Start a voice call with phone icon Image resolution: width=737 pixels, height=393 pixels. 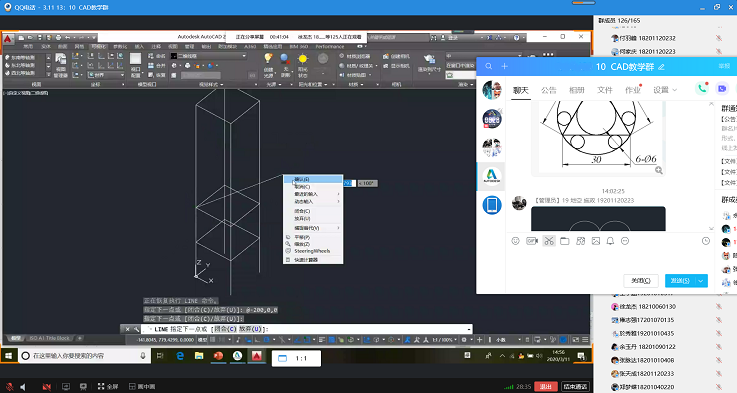click(x=702, y=88)
